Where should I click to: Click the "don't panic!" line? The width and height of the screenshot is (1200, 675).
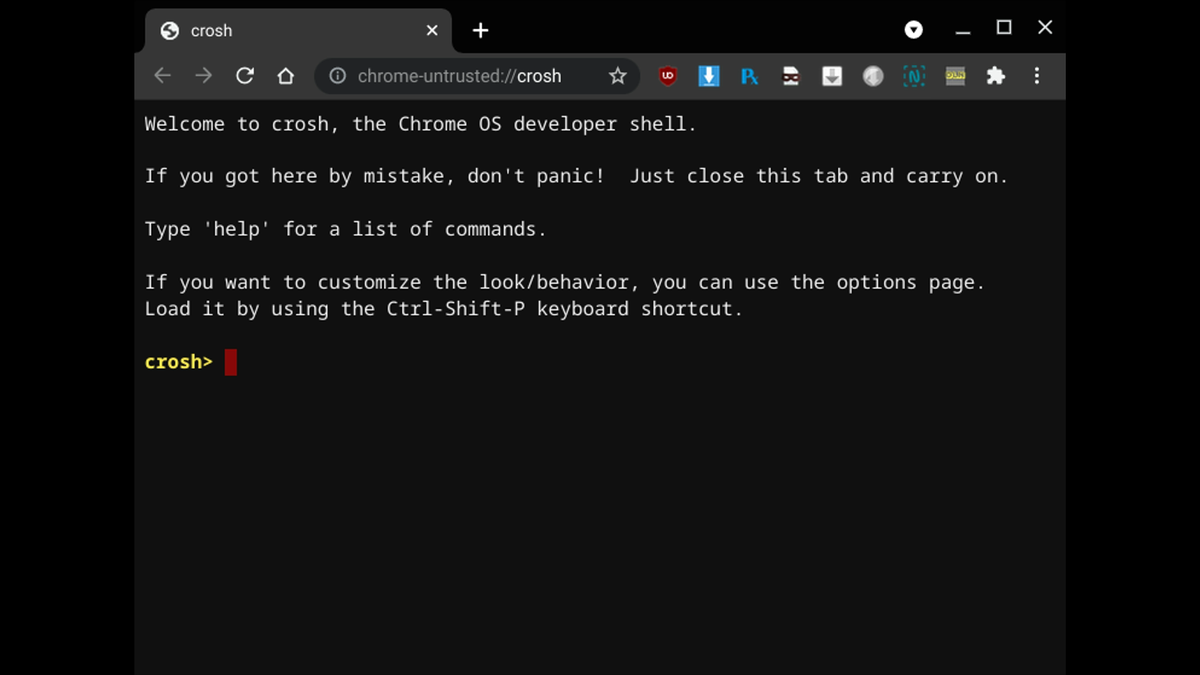(576, 177)
